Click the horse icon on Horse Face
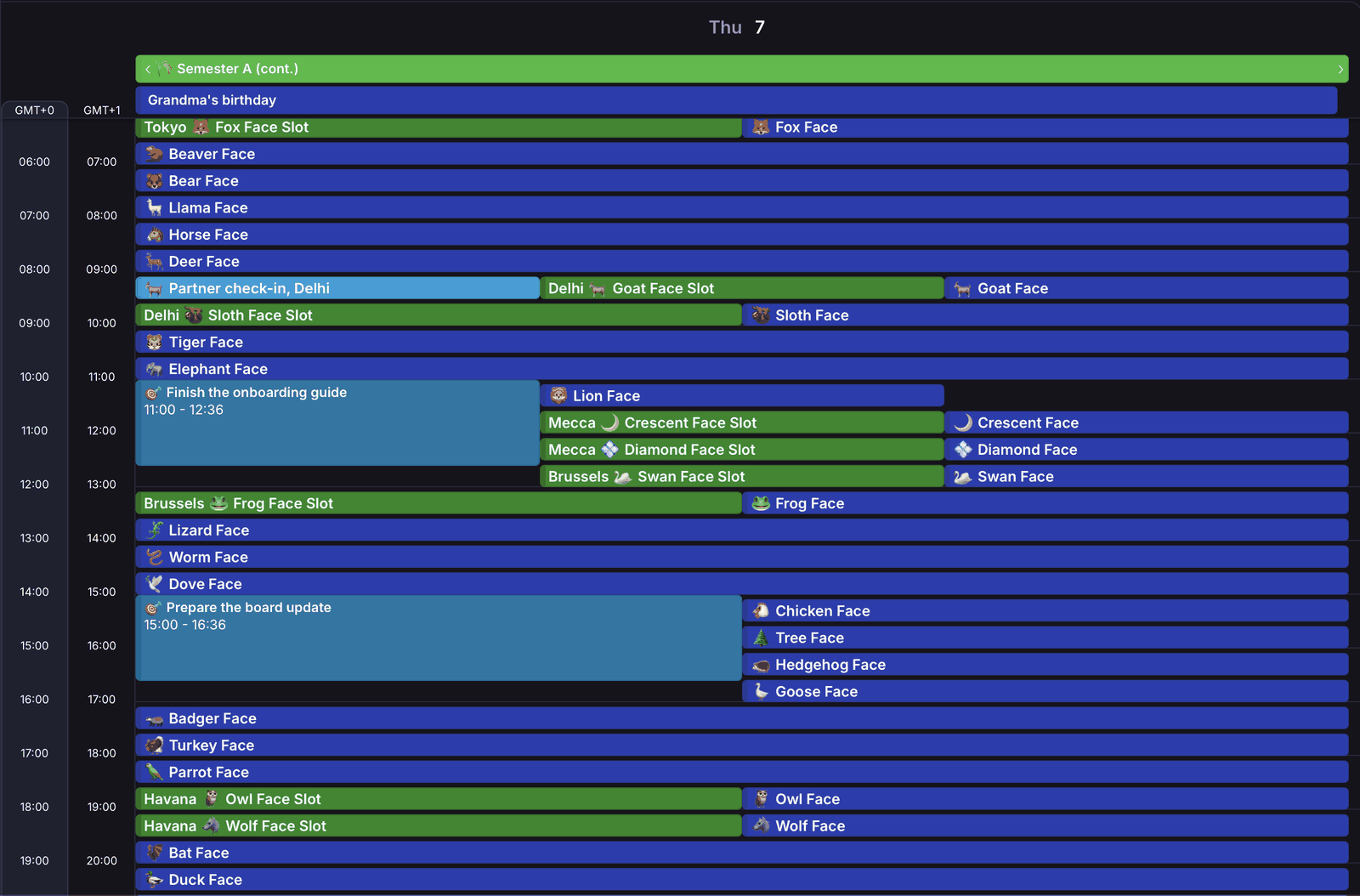1360x896 pixels. tap(154, 235)
